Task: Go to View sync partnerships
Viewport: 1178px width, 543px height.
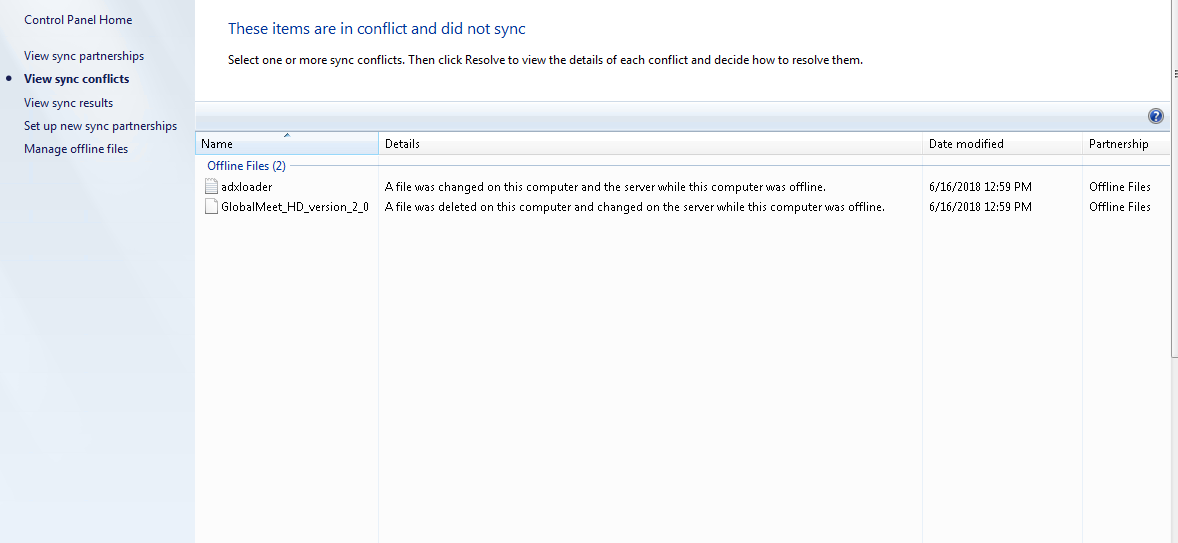Action: pos(84,56)
